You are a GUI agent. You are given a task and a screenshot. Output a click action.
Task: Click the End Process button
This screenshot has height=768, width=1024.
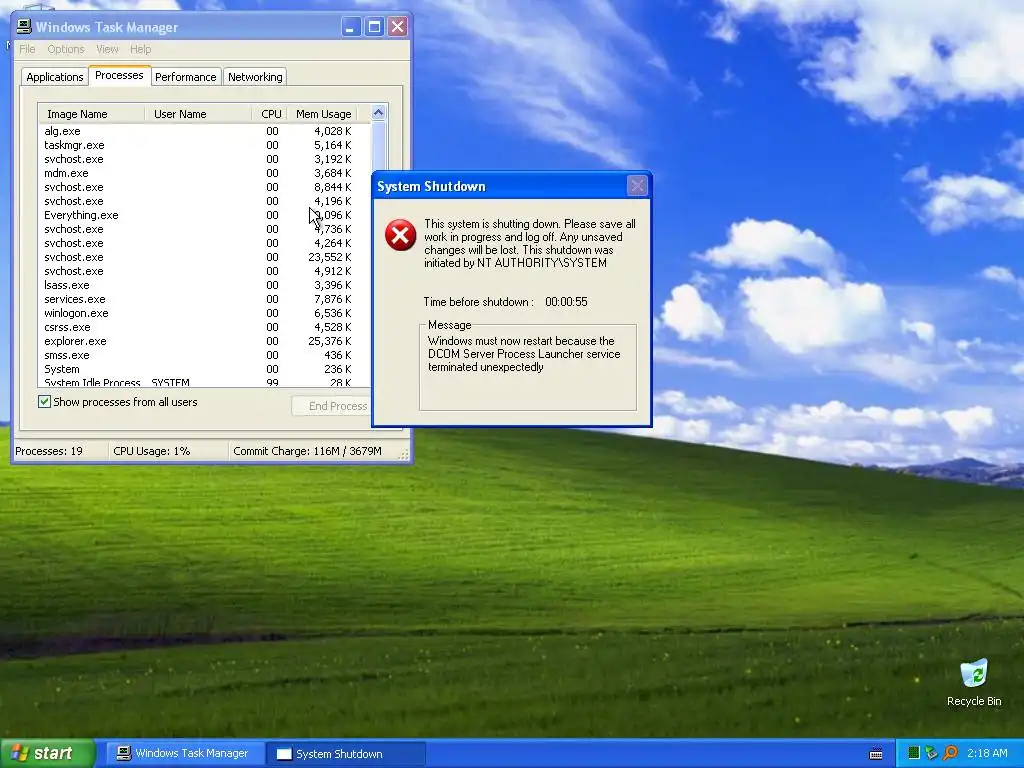click(332, 406)
